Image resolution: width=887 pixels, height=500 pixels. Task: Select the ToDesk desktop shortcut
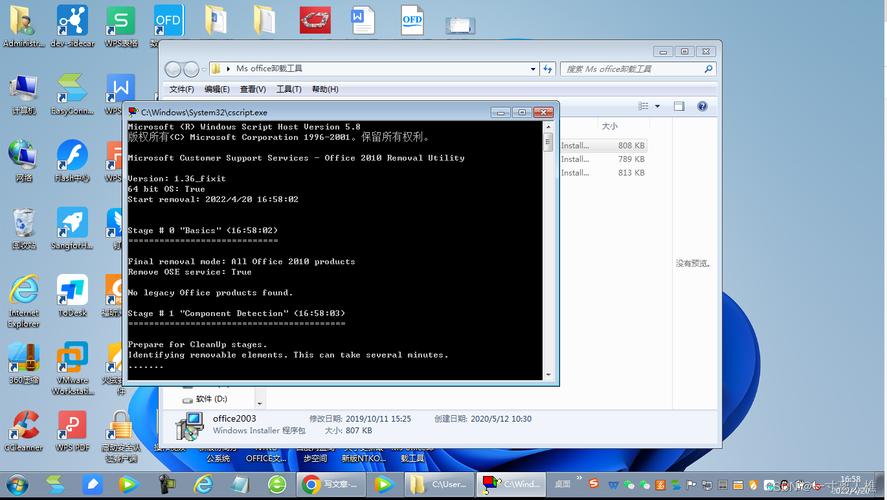click(x=72, y=295)
